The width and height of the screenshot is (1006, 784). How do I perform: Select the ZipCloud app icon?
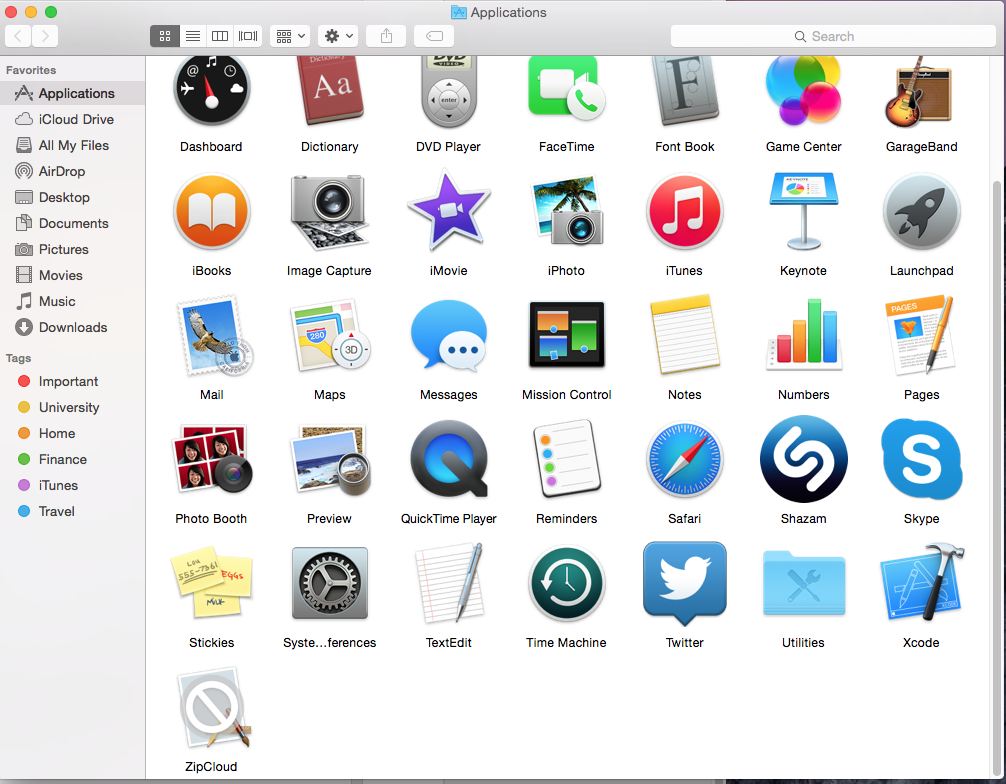pyautogui.click(x=212, y=708)
